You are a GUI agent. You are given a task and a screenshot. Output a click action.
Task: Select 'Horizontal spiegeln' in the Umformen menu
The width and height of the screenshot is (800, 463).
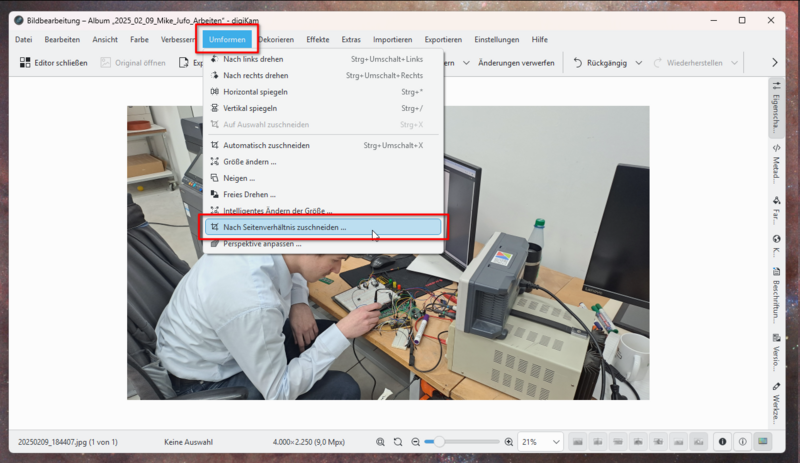tap(322, 92)
